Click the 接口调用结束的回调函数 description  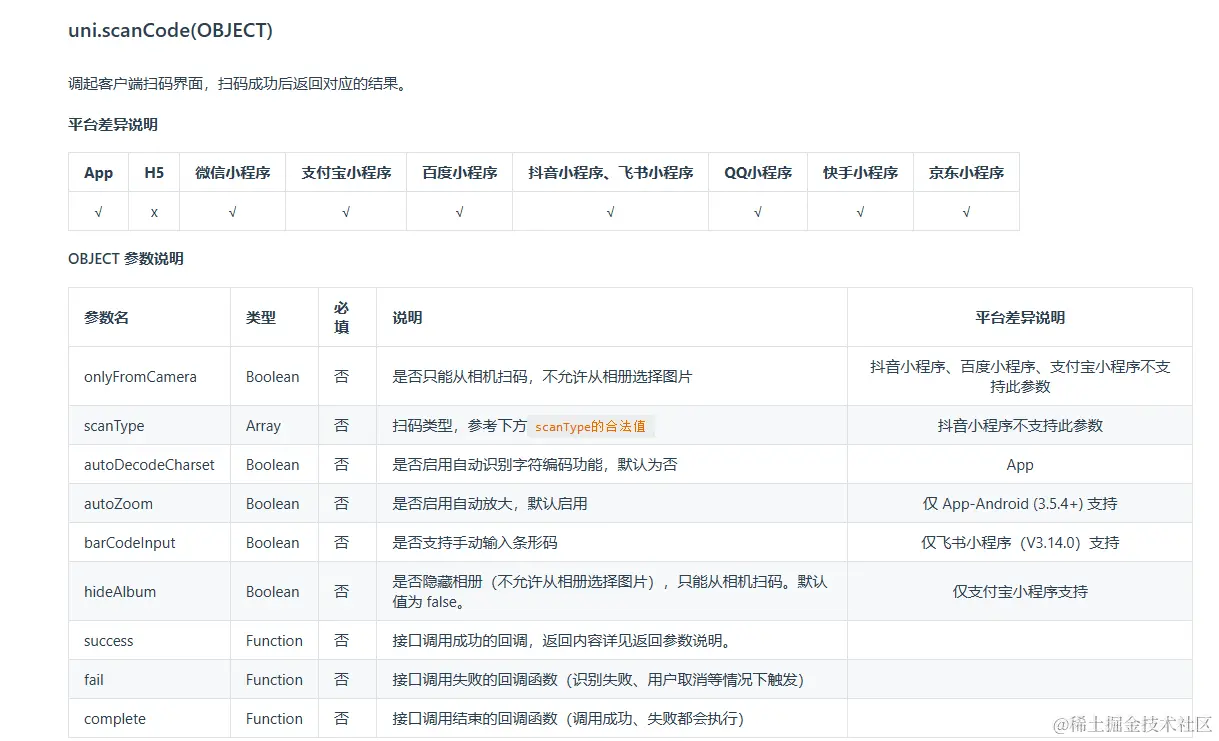pos(568,719)
